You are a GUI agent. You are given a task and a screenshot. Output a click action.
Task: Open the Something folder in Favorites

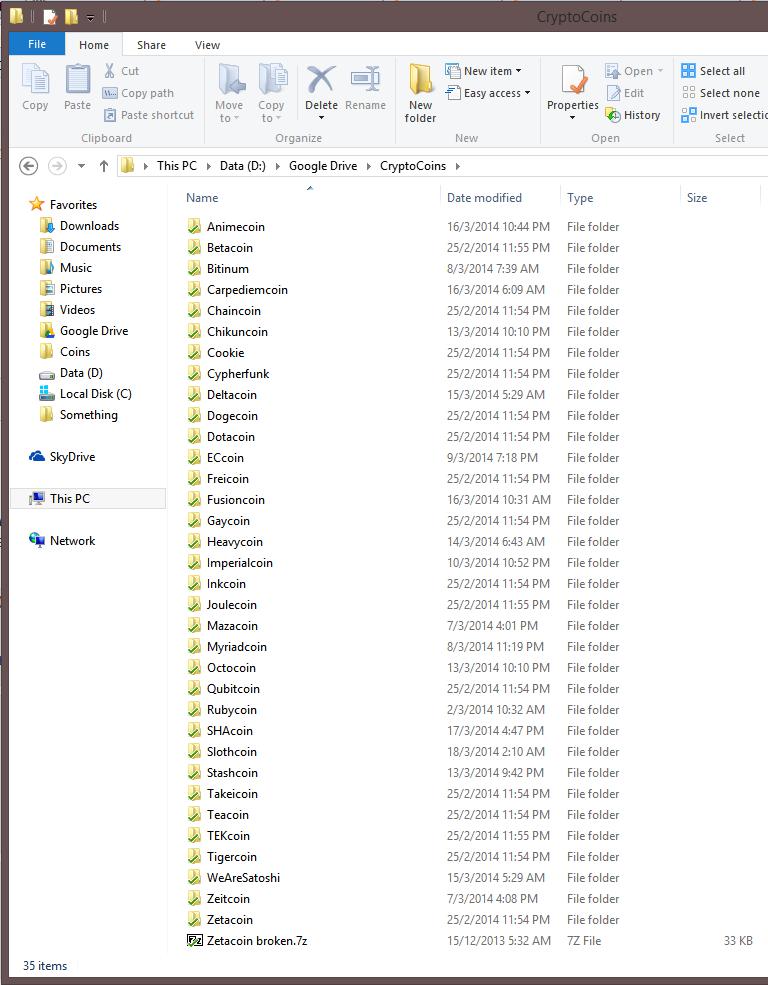78,415
